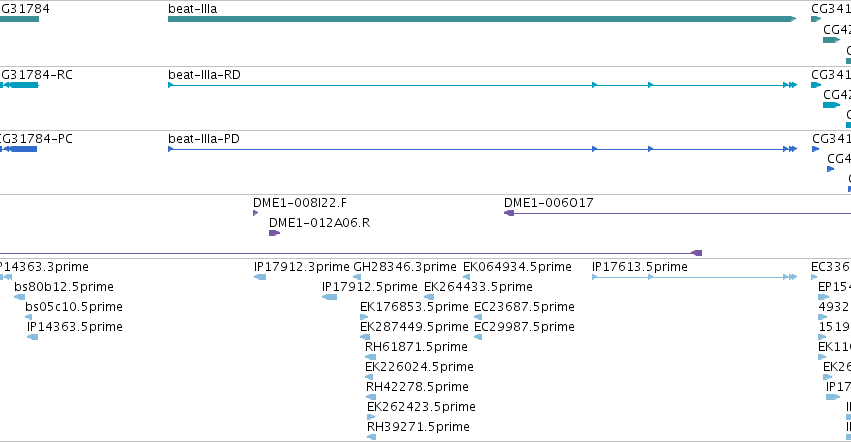Select the EK264433.5prime EST label
Screen dimensions: 851x442
point(478,287)
